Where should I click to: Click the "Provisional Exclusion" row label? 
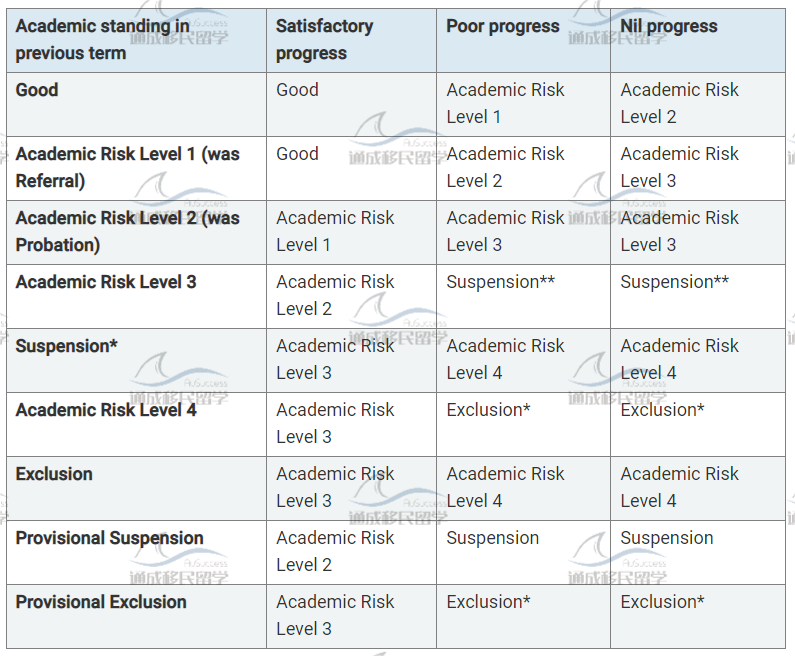pyautogui.click(x=101, y=602)
